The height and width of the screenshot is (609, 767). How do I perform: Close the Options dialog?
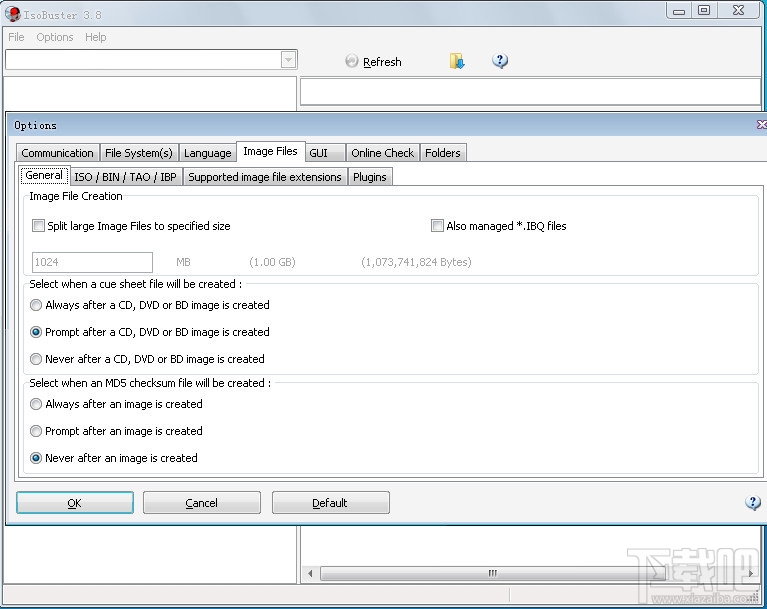761,125
